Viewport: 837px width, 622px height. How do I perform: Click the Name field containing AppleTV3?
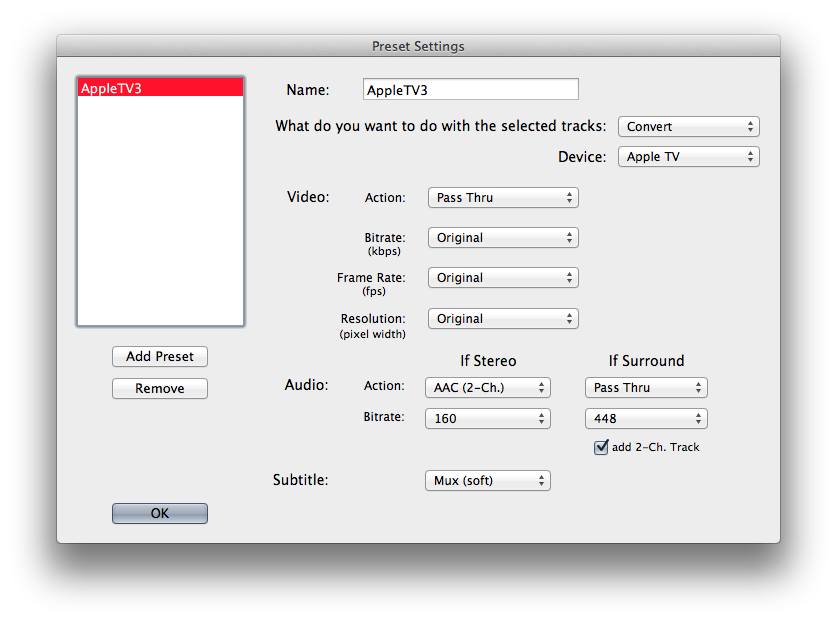(x=470, y=89)
